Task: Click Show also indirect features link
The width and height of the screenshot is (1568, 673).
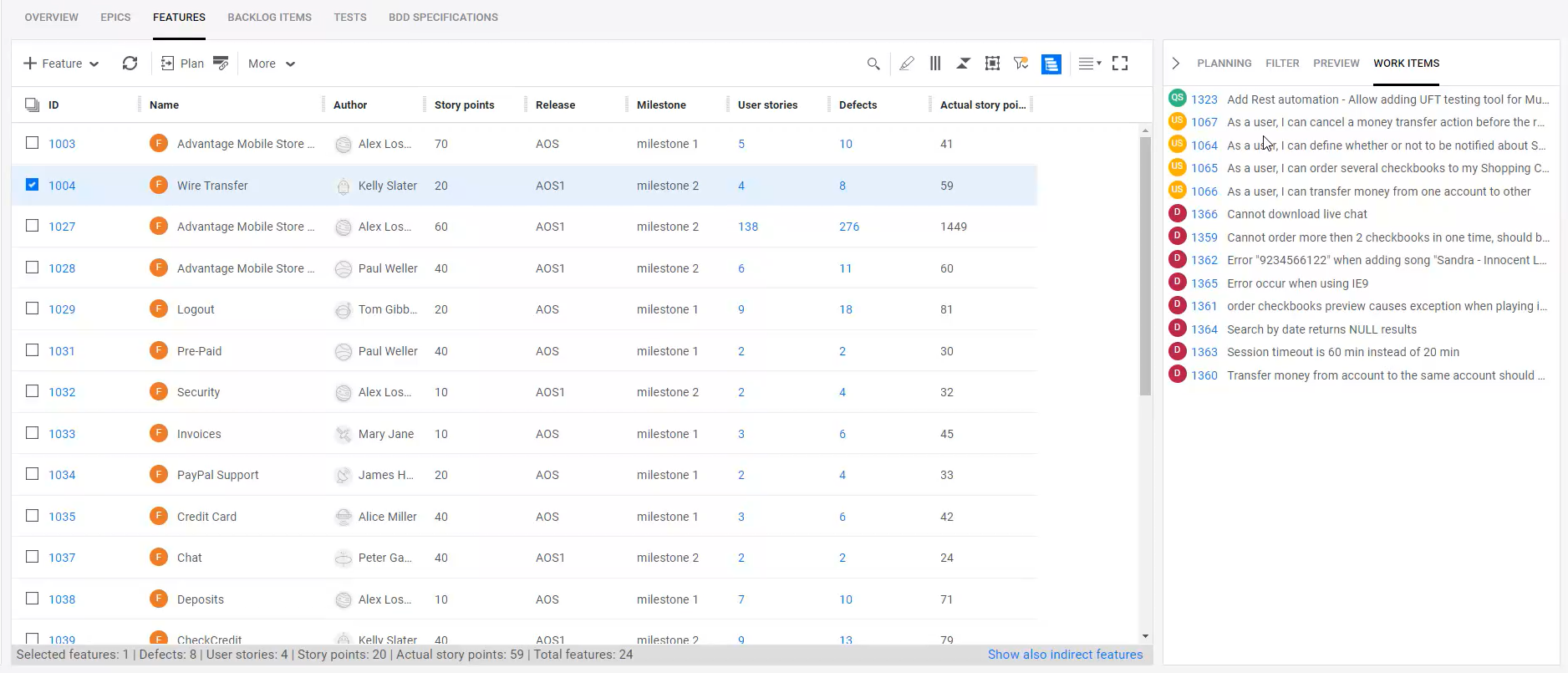Action: coord(1065,655)
